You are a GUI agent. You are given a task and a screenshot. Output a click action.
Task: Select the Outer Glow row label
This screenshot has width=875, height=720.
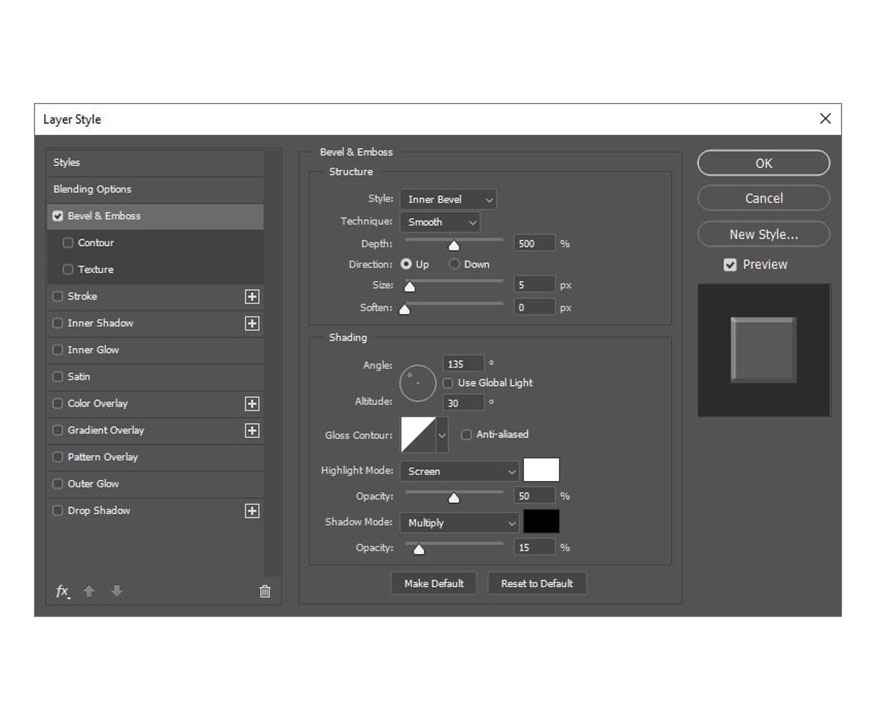click(93, 484)
